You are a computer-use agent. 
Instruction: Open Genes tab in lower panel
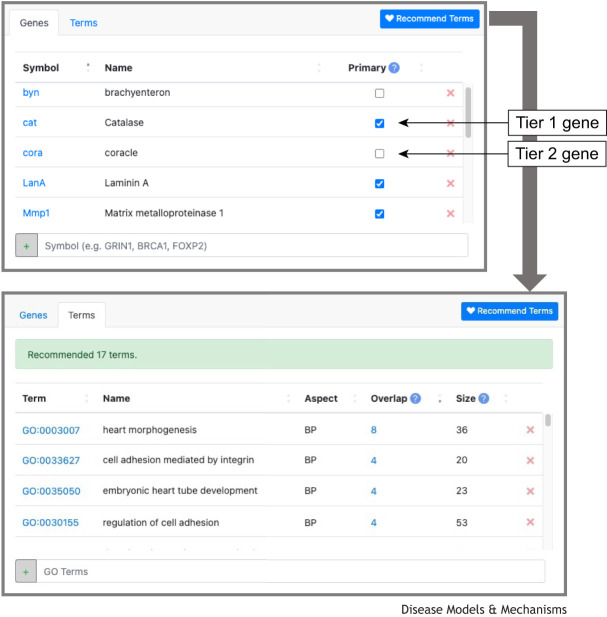33,315
